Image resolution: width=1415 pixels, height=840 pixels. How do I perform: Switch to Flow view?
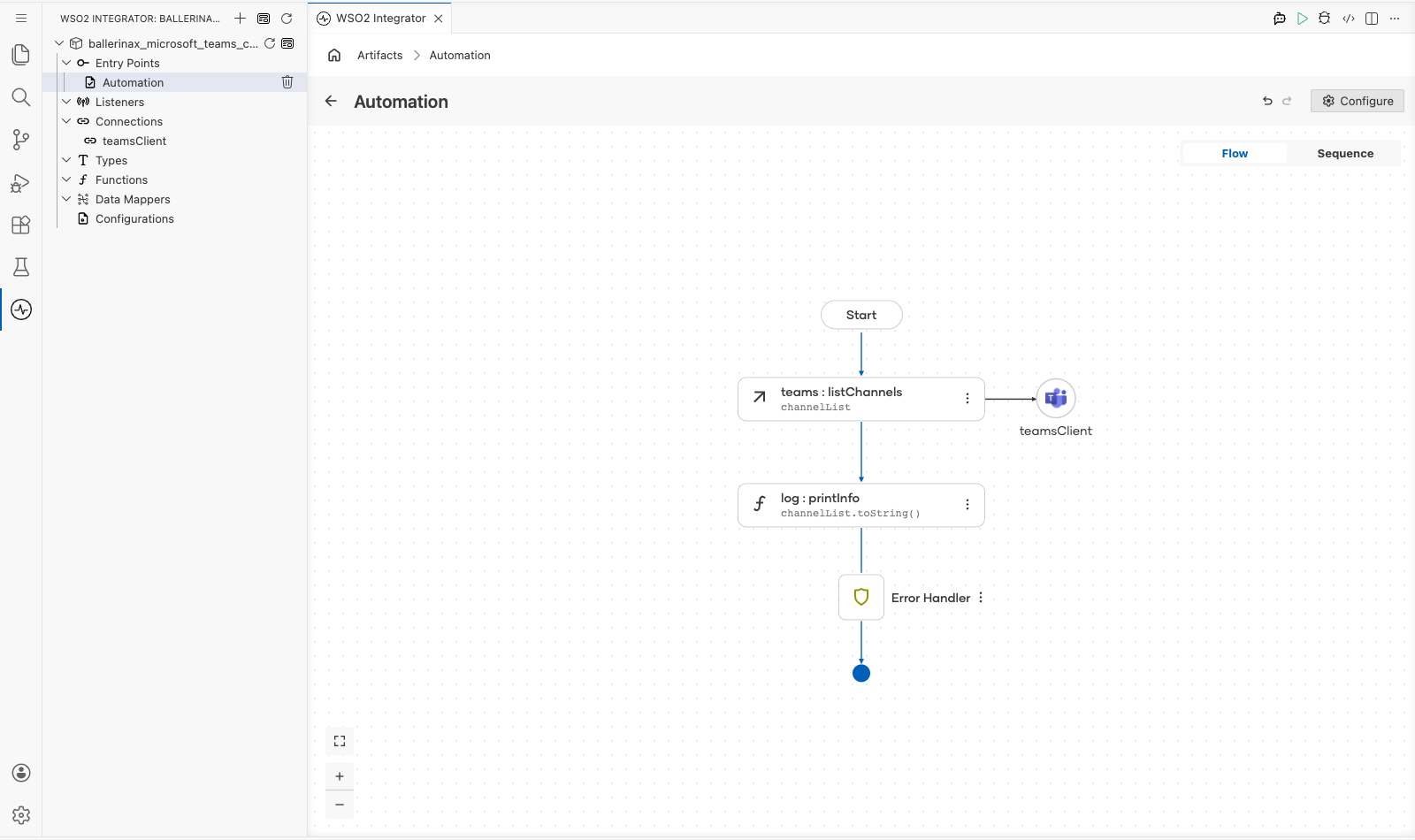(1235, 153)
